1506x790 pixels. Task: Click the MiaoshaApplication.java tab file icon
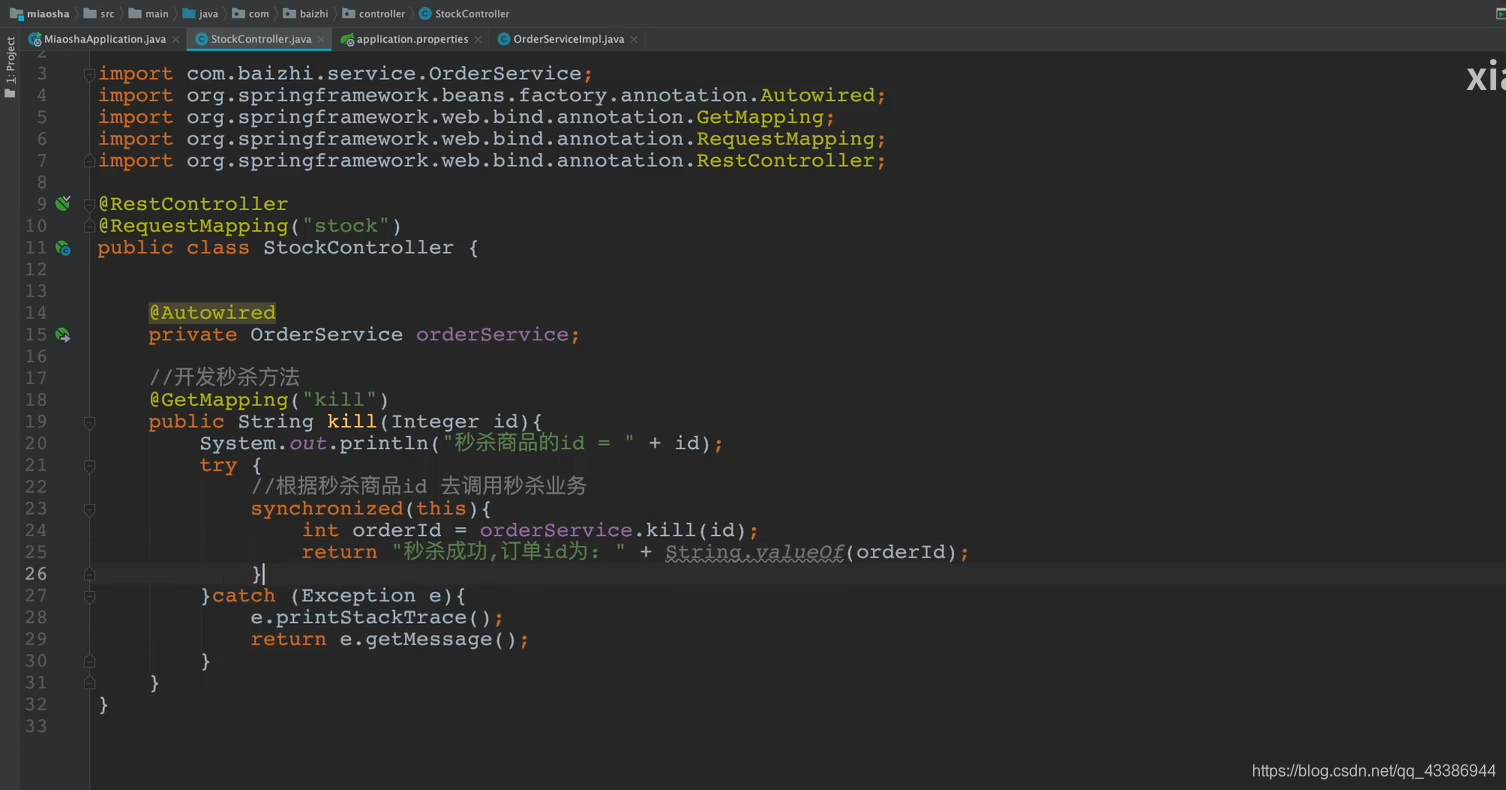coord(36,39)
